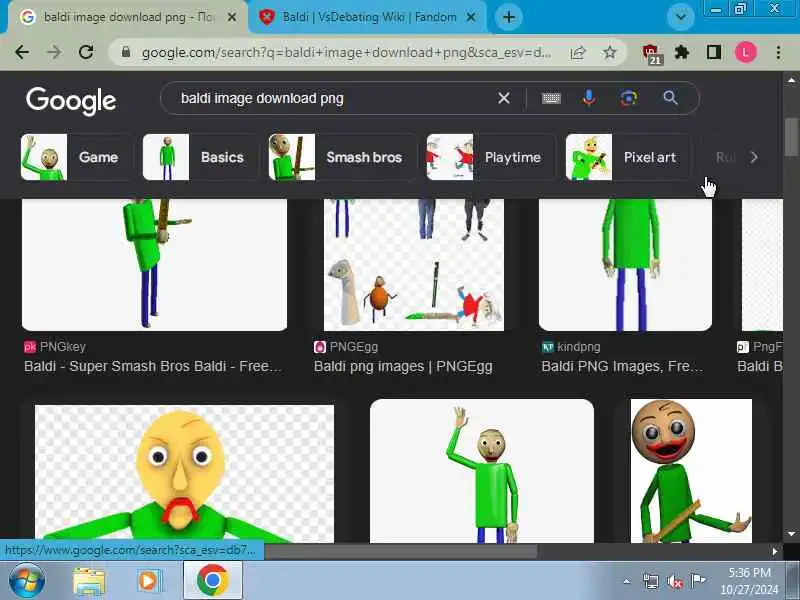This screenshot has height=600, width=800.
Task: Share this page from address bar
Action: tap(578, 52)
